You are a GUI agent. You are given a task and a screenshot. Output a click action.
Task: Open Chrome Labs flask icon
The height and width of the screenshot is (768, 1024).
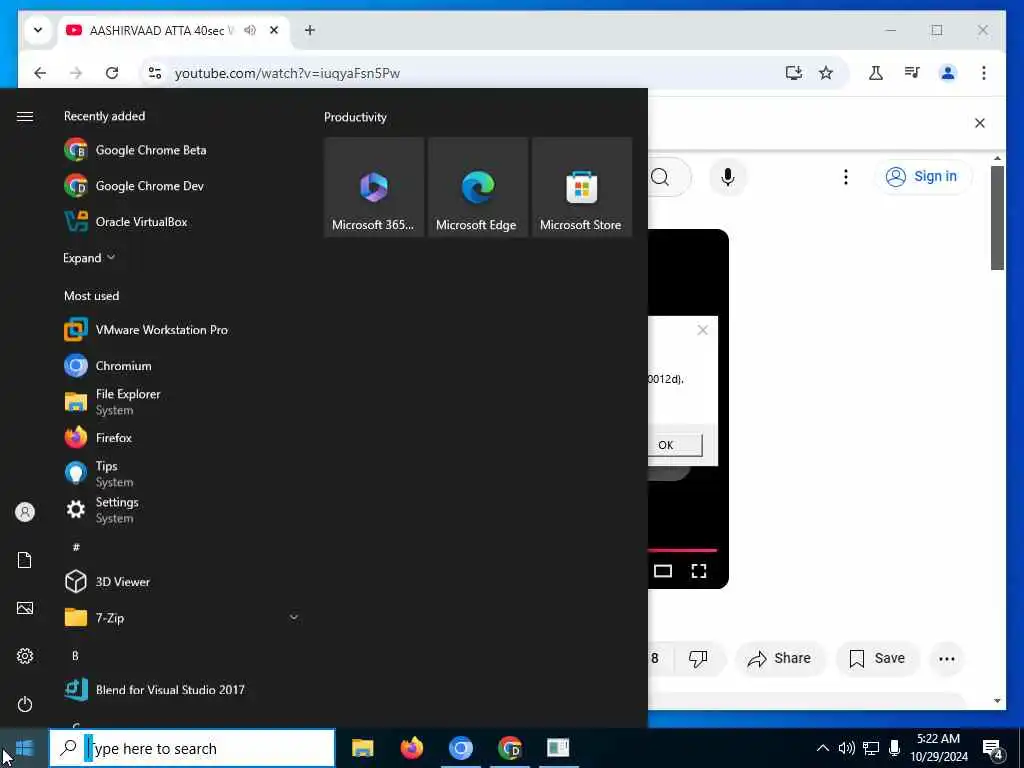(876, 73)
